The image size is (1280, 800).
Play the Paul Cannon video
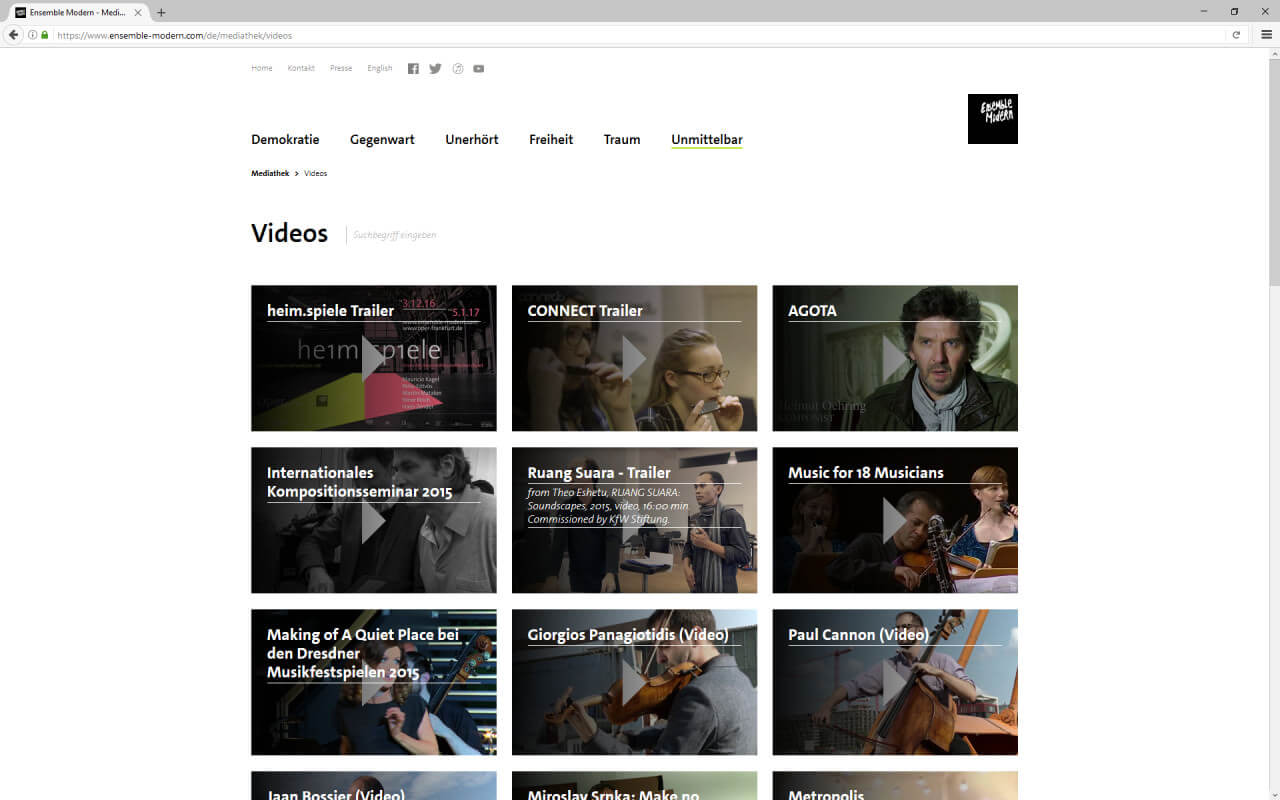point(895,682)
